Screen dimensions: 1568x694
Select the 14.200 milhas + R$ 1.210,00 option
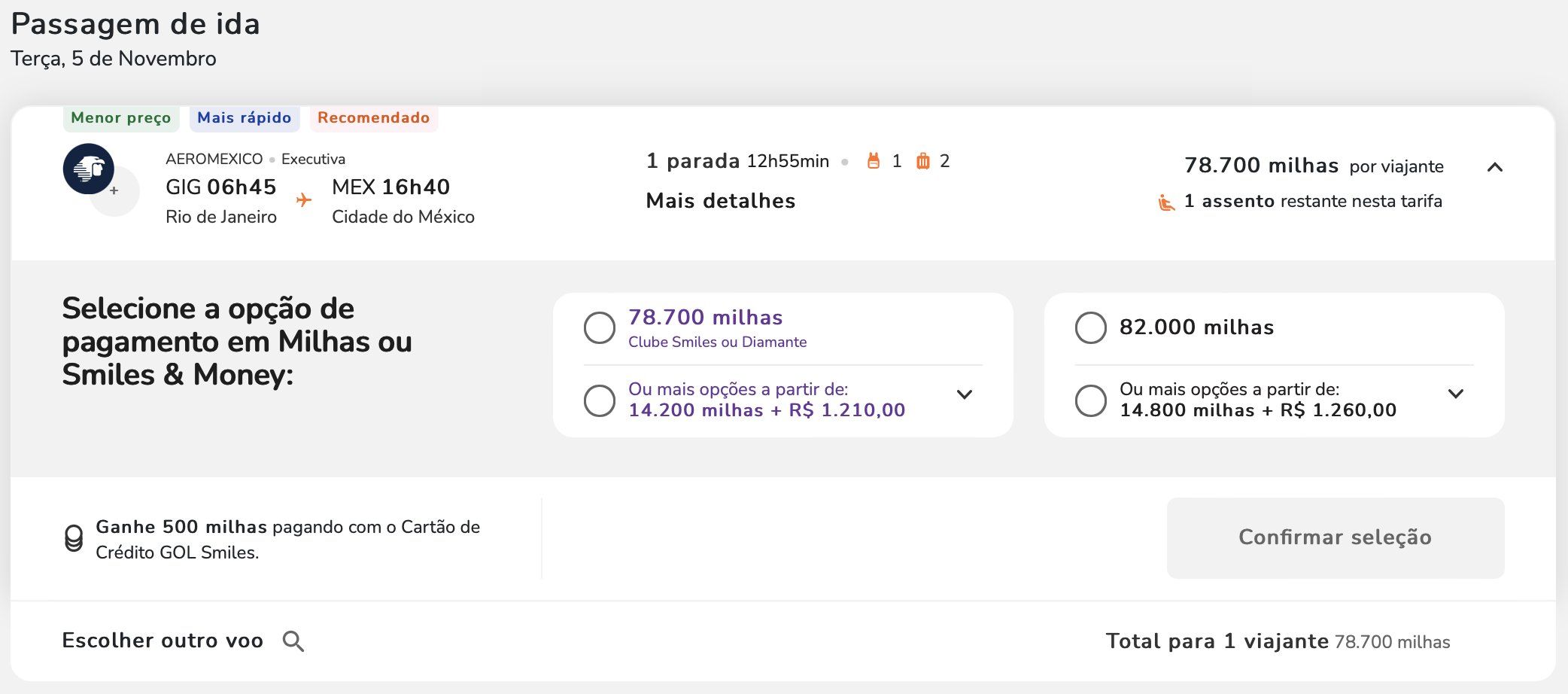[x=600, y=401]
